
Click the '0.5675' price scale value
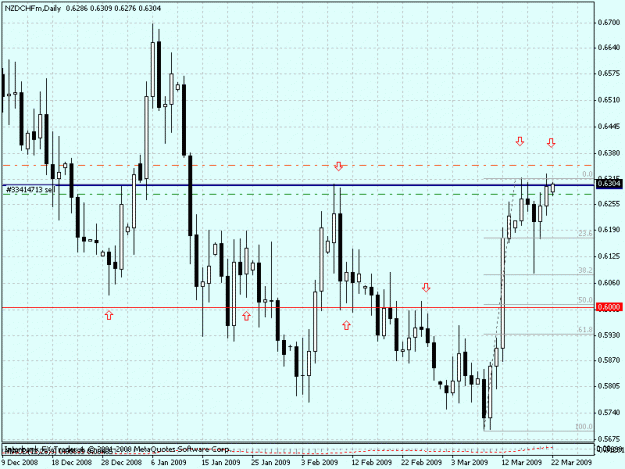coord(609,439)
